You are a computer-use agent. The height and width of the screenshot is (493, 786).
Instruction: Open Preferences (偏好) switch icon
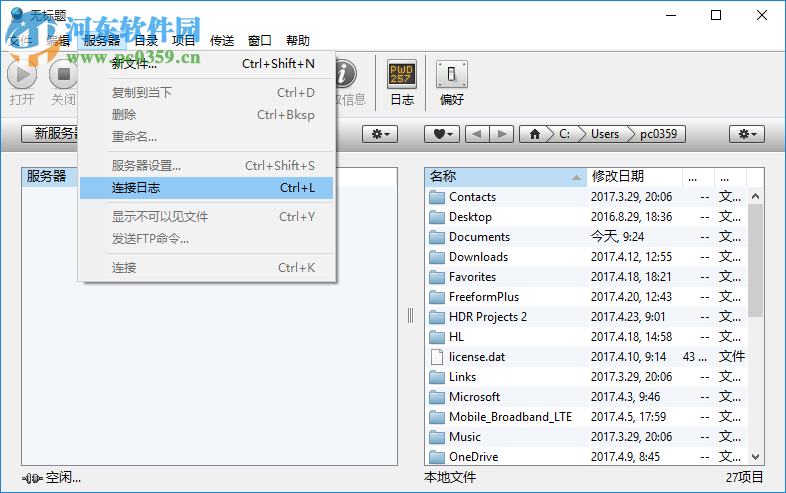(452, 74)
